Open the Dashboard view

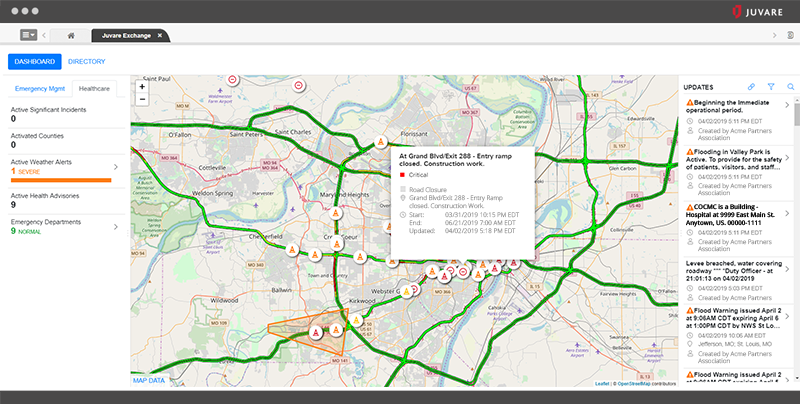(35, 61)
